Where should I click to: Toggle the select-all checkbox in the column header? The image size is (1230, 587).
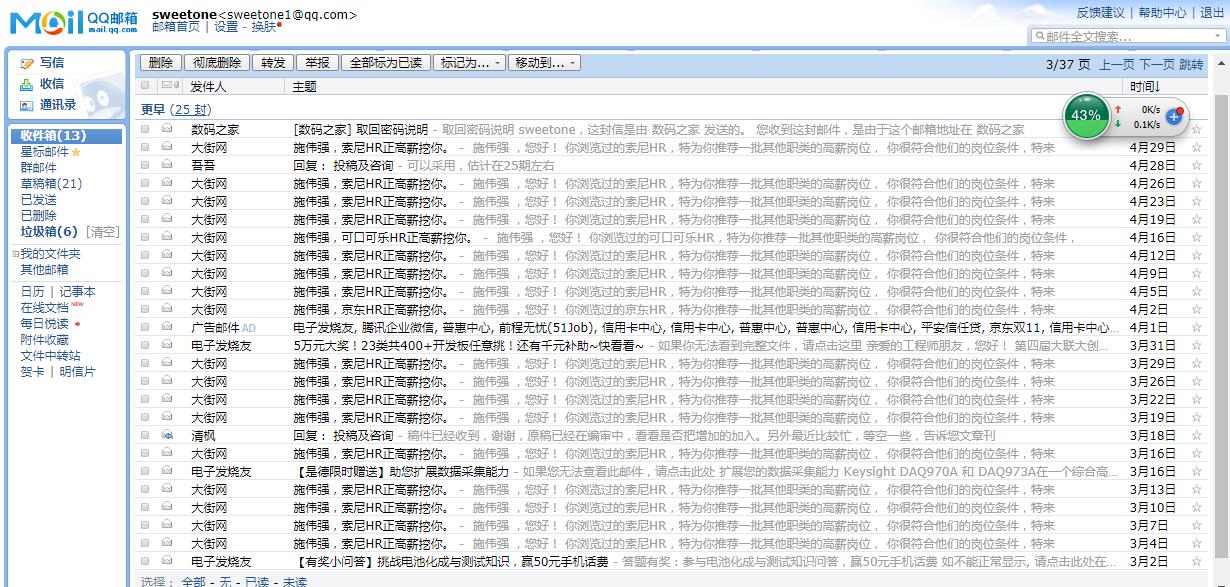(145, 86)
